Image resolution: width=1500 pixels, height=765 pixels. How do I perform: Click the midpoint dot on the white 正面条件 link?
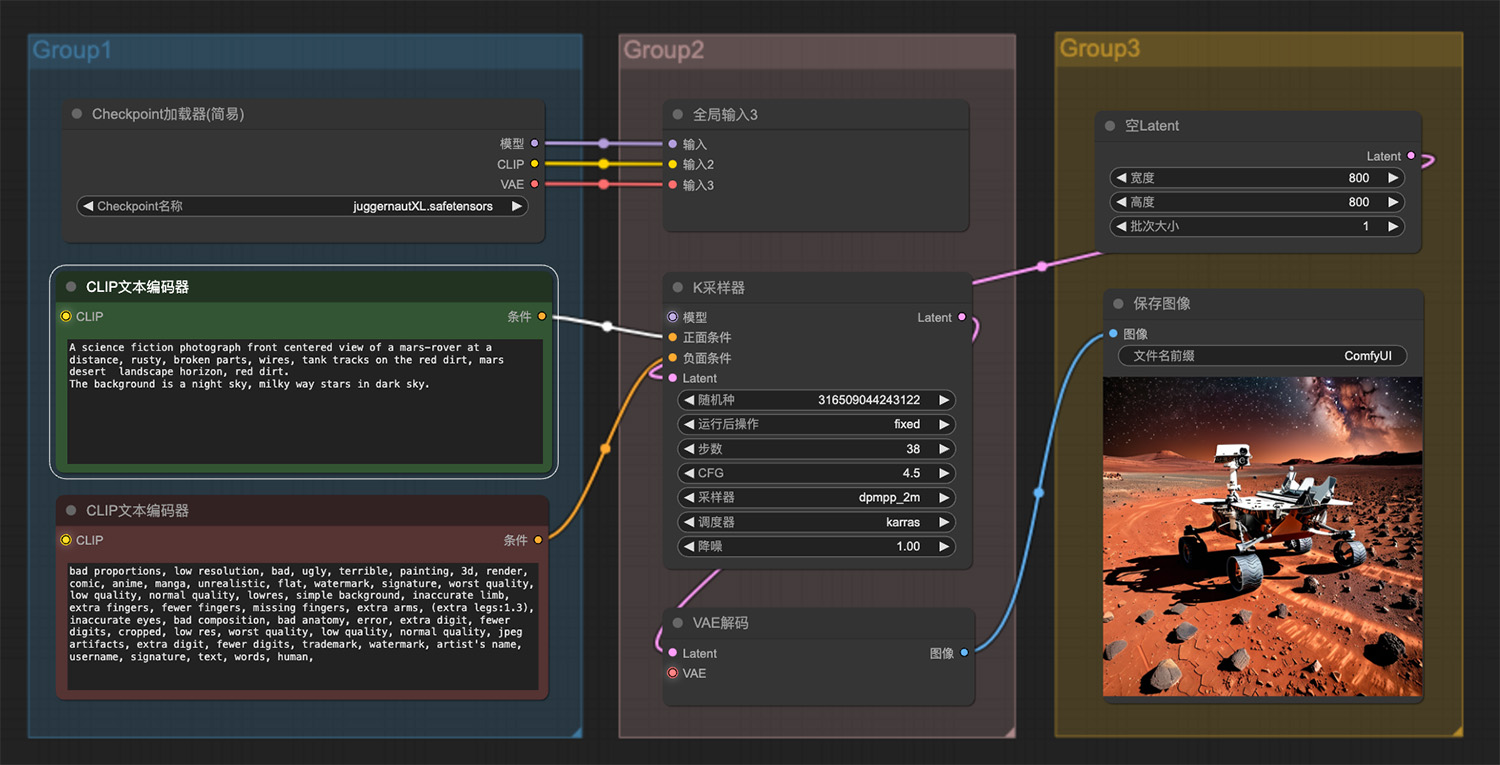(607, 326)
